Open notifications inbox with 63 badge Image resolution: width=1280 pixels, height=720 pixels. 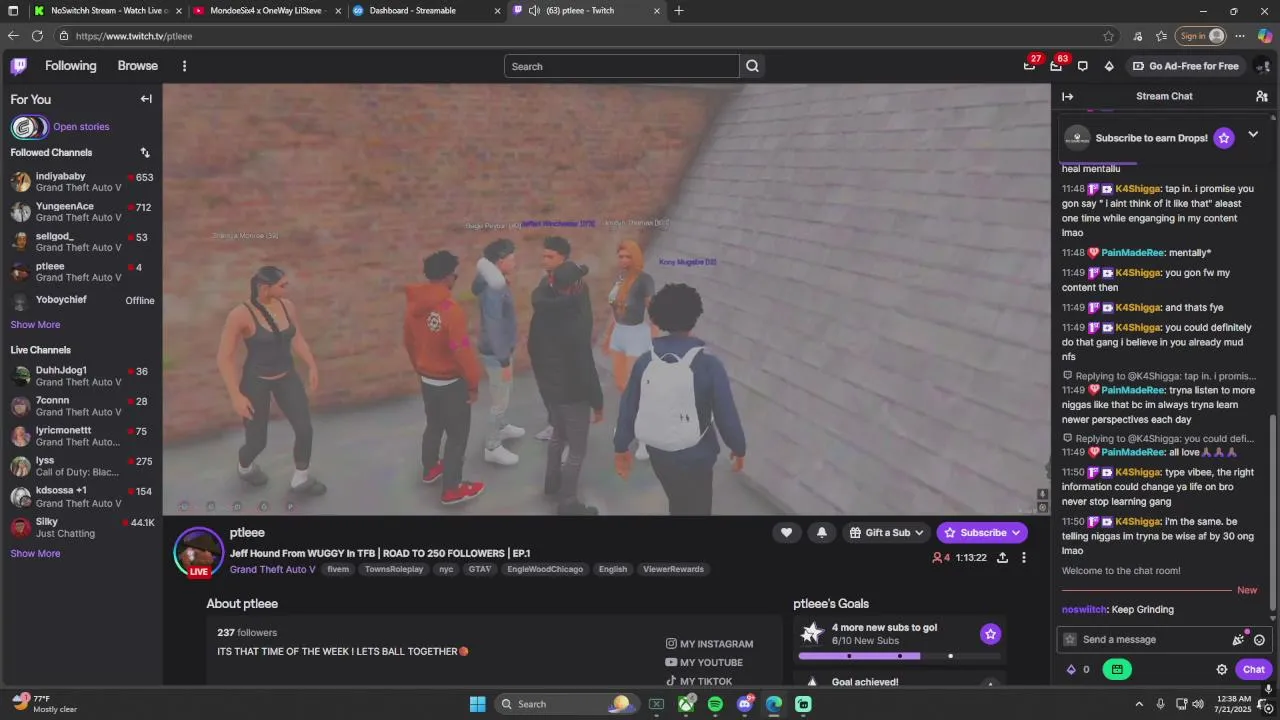tap(1056, 66)
